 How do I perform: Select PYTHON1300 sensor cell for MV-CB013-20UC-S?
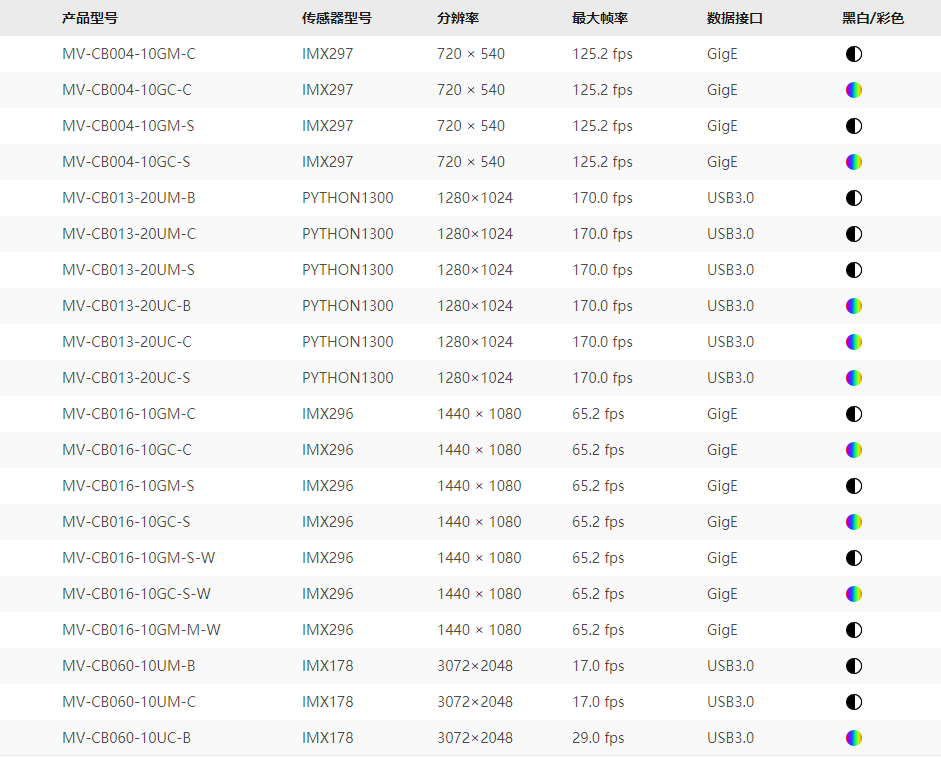click(348, 378)
